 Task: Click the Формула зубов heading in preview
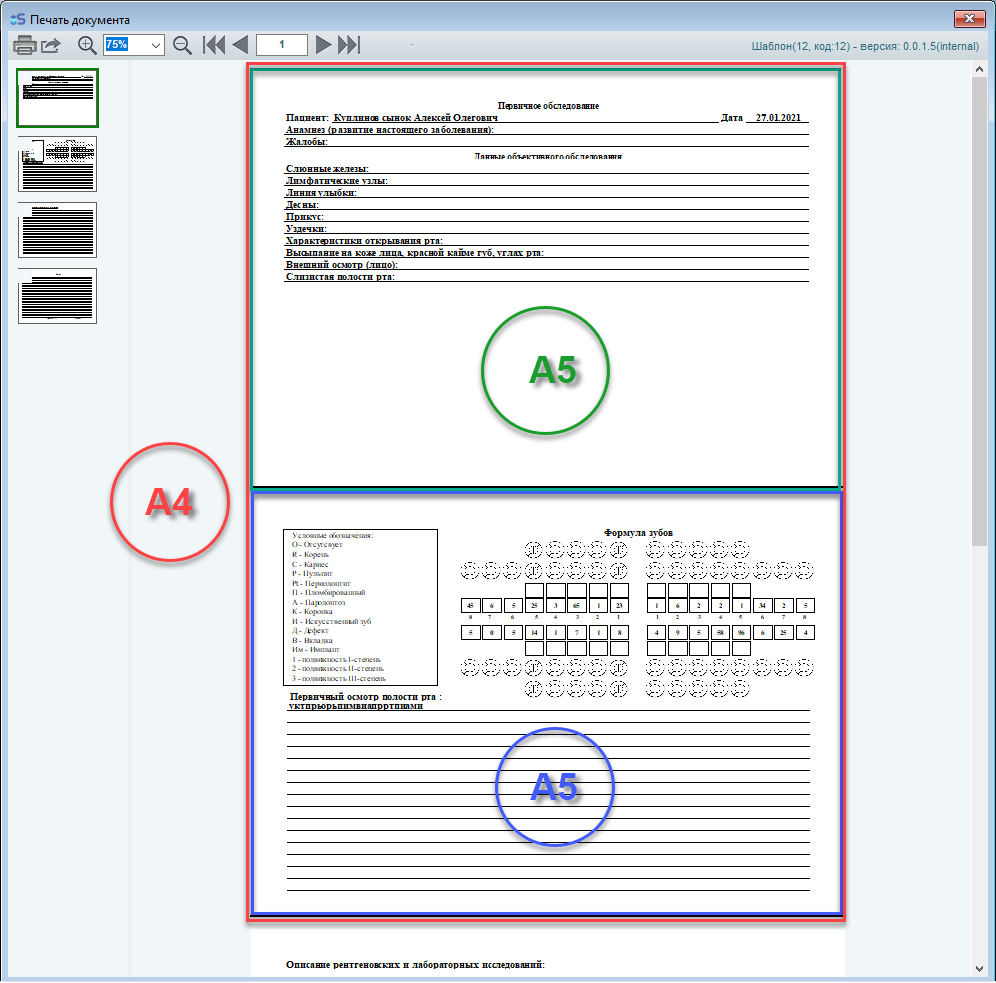(639, 533)
